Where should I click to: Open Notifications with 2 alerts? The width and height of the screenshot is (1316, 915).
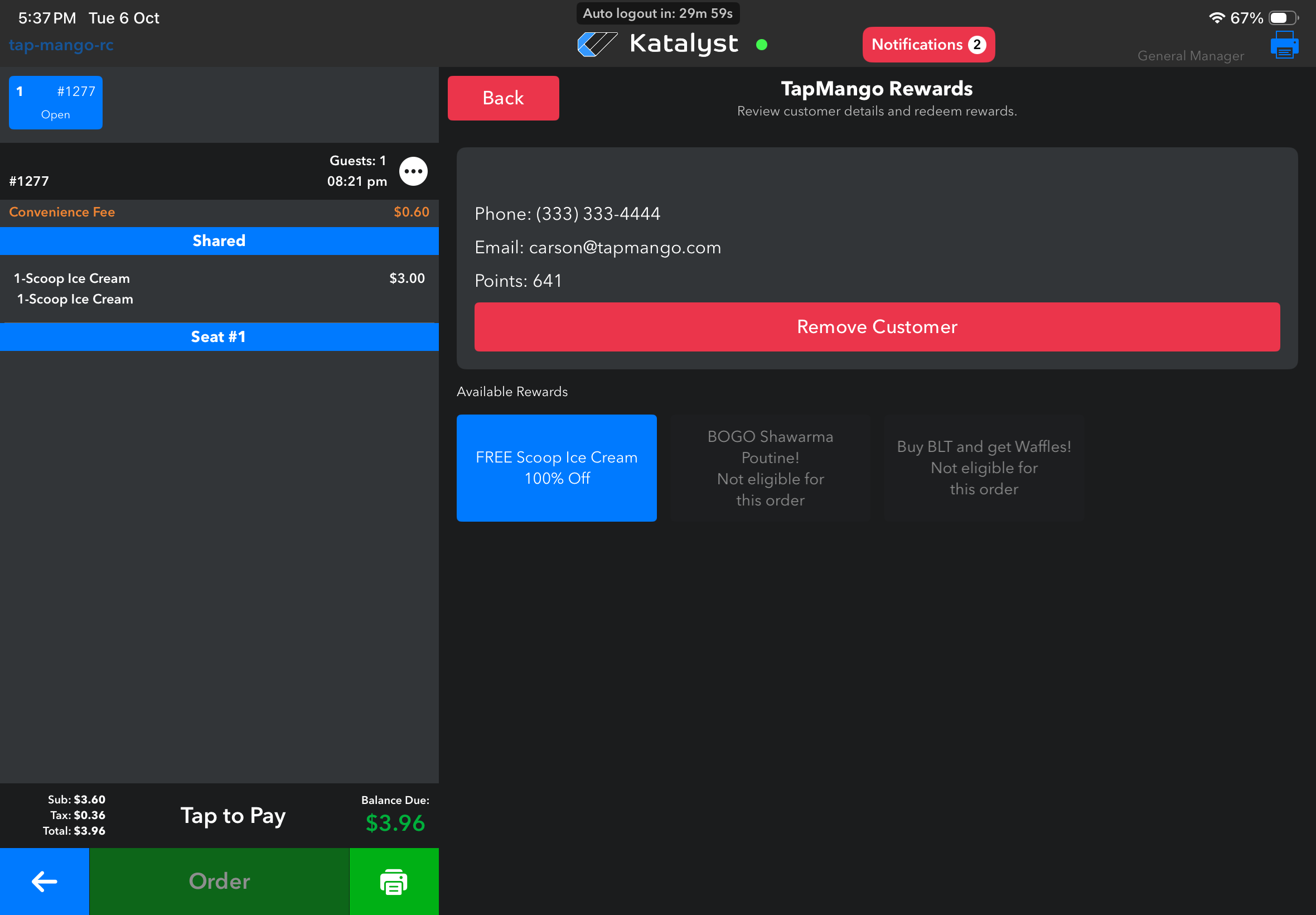coord(928,45)
